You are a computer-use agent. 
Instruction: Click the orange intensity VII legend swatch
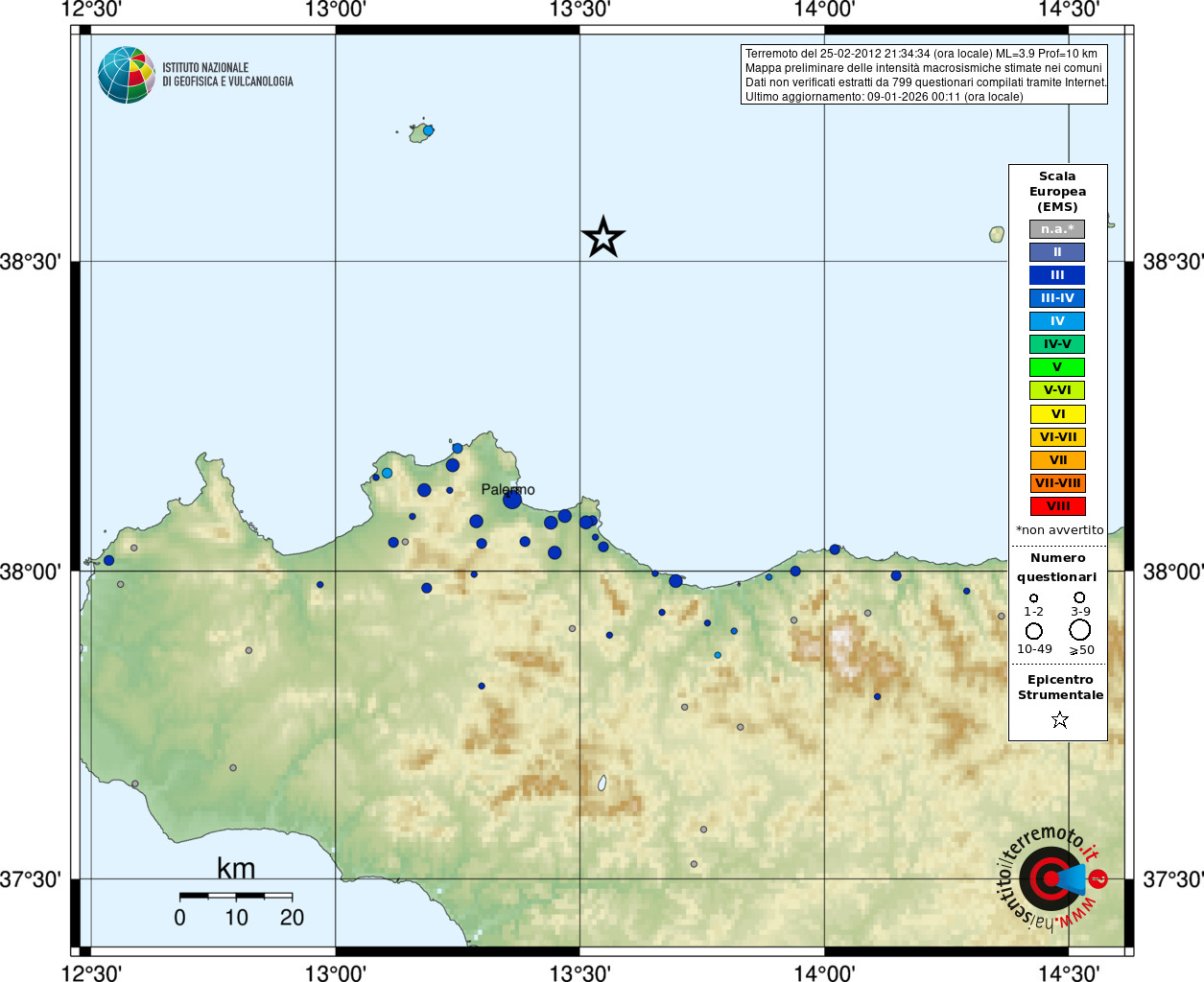(x=1057, y=460)
